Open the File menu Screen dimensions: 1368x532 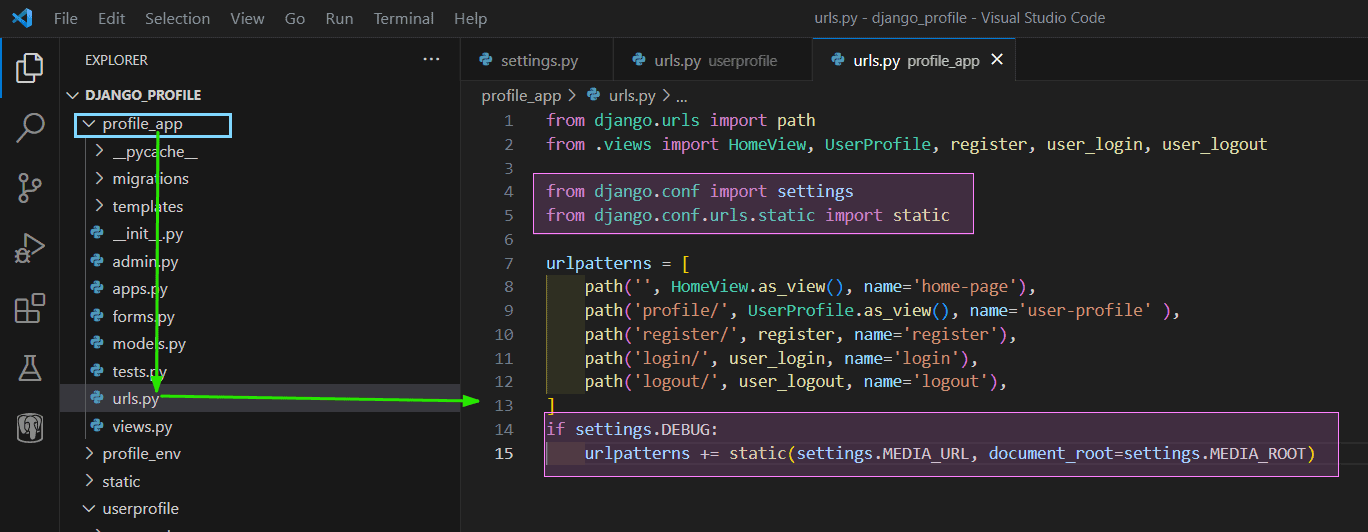pyautogui.click(x=65, y=18)
